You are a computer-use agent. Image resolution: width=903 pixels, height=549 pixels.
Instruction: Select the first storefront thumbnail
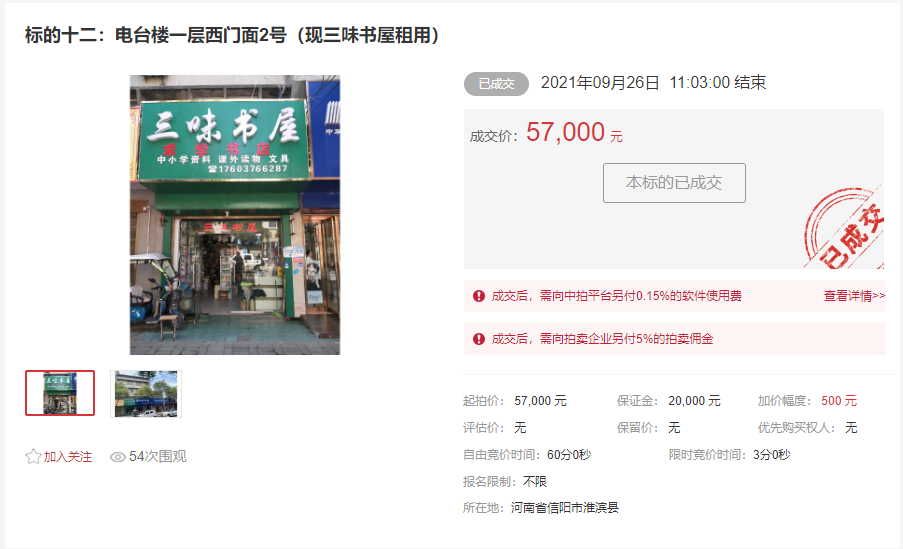pos(60,393)
